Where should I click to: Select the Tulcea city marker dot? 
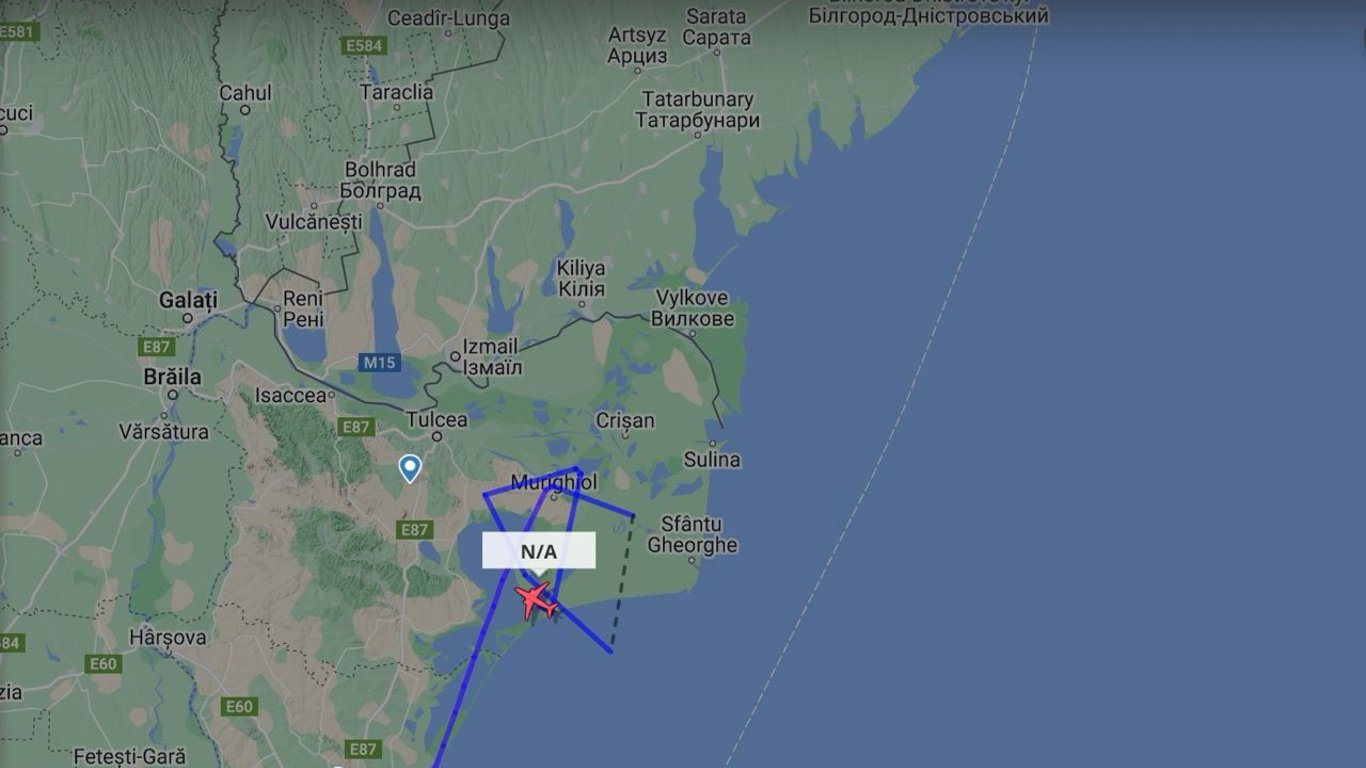437,436
